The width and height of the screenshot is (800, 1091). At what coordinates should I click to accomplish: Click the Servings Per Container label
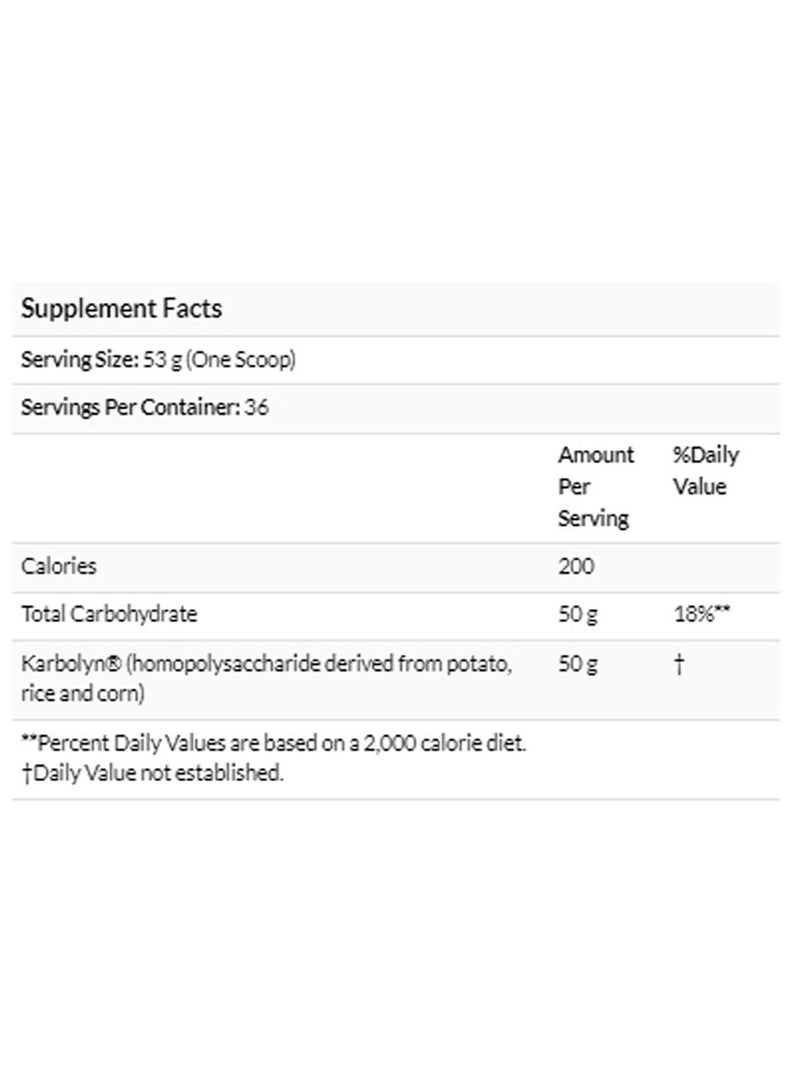(128, 408)
